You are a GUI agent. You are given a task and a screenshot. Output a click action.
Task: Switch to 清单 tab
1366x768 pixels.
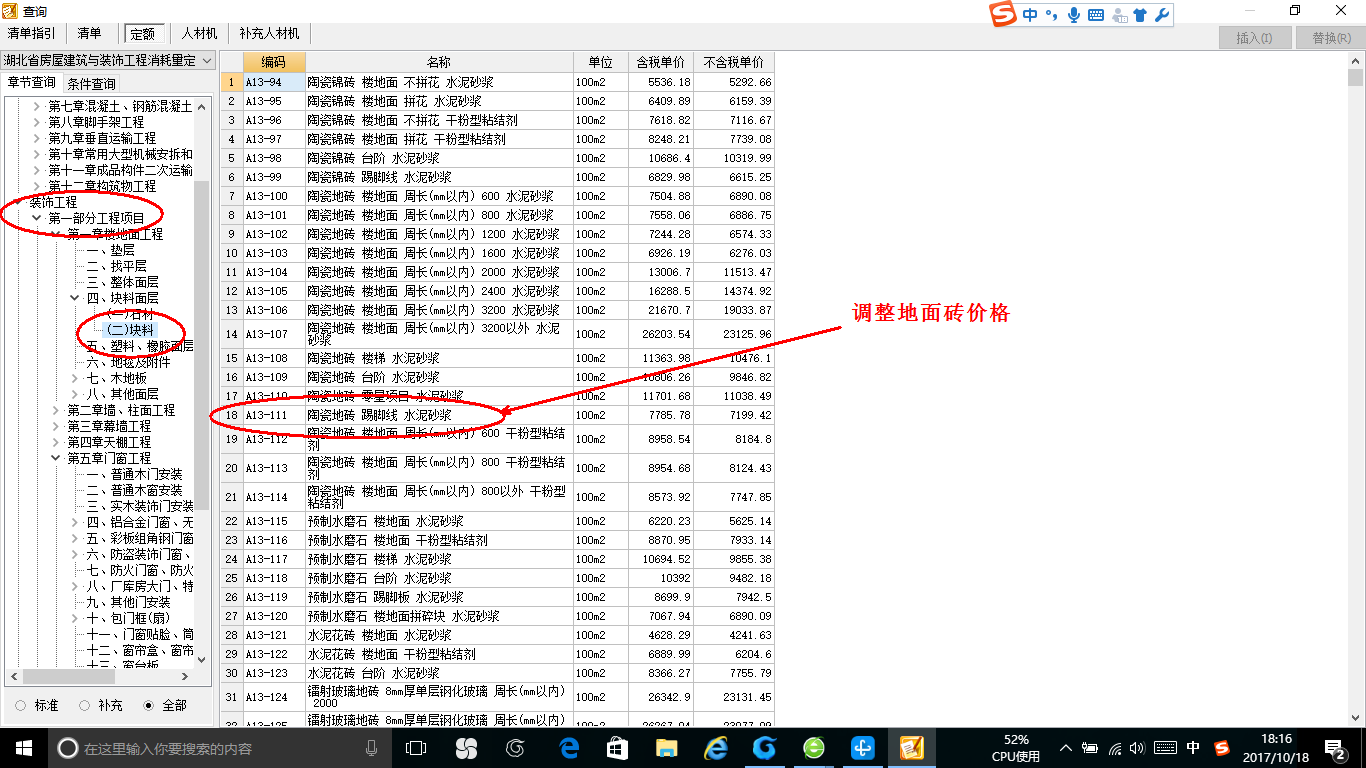[x=90, y=34]
